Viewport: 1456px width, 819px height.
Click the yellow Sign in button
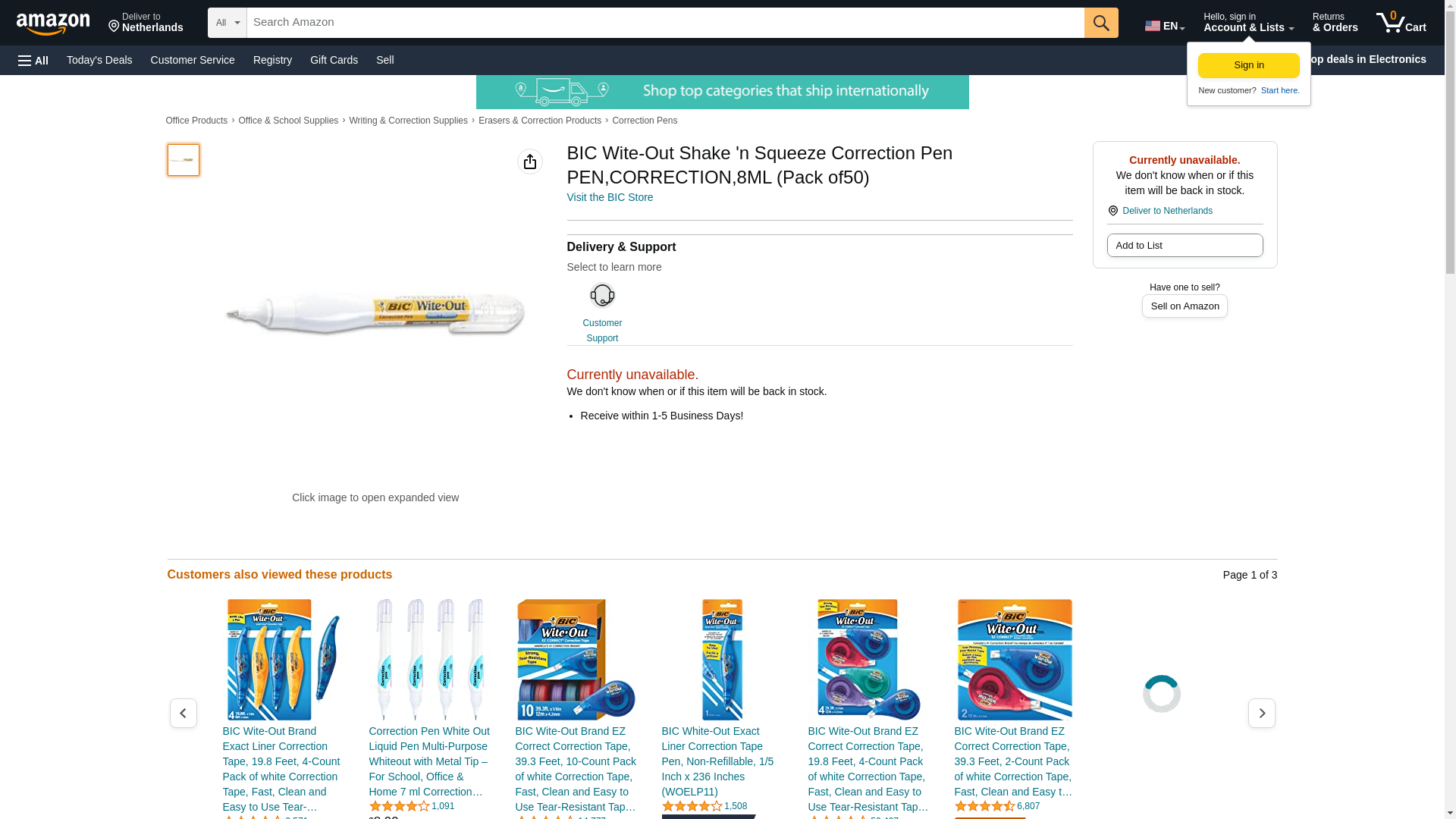click(1249, 65)
